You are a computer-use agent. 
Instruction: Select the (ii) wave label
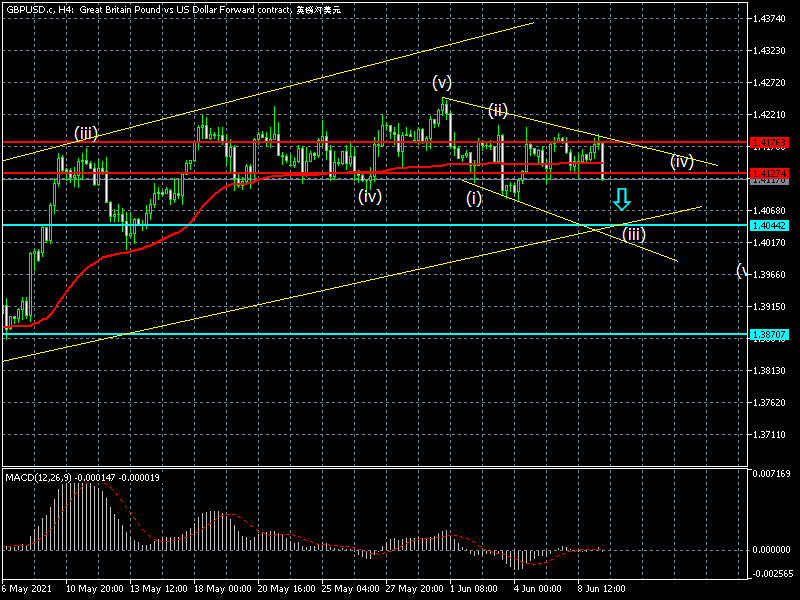tap(498, 110)
